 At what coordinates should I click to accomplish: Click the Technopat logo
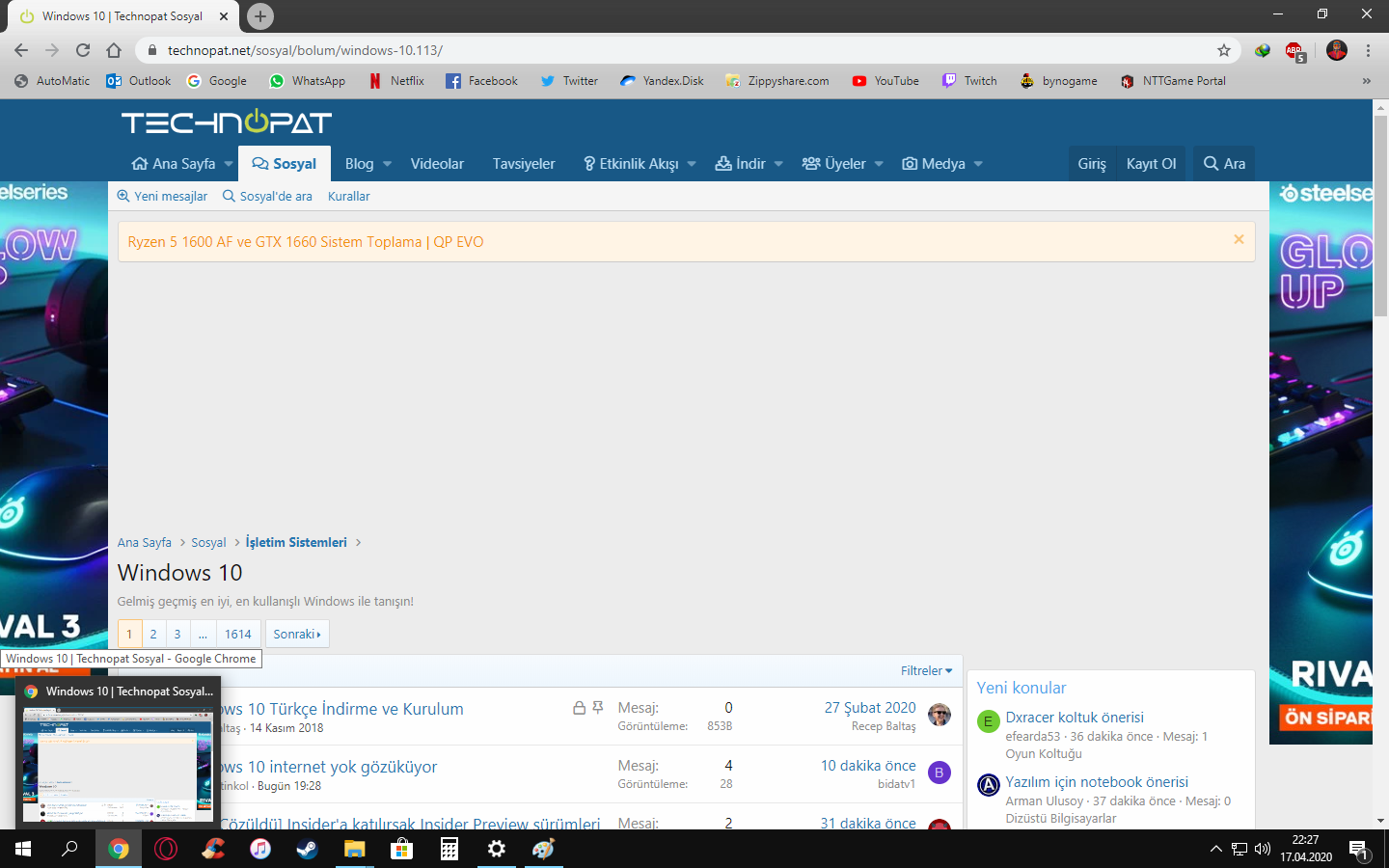(227, 122)
